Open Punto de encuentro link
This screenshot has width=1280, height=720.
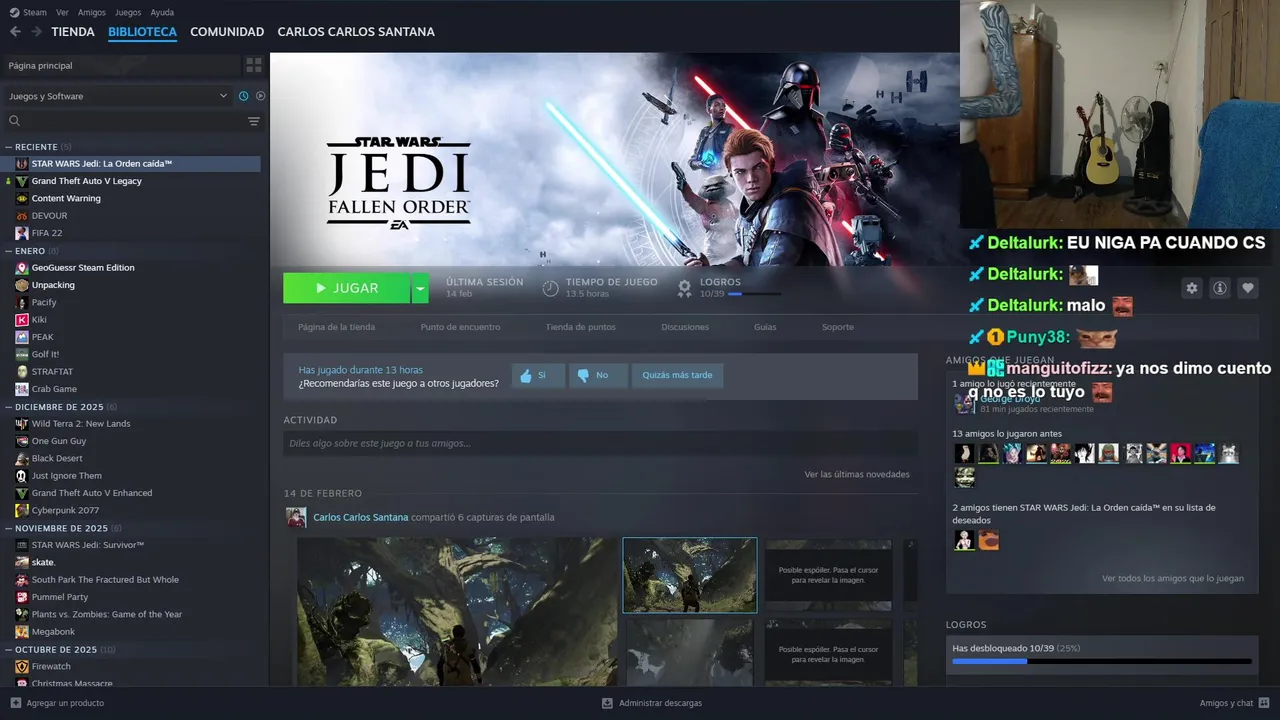[x=460, y=327]
